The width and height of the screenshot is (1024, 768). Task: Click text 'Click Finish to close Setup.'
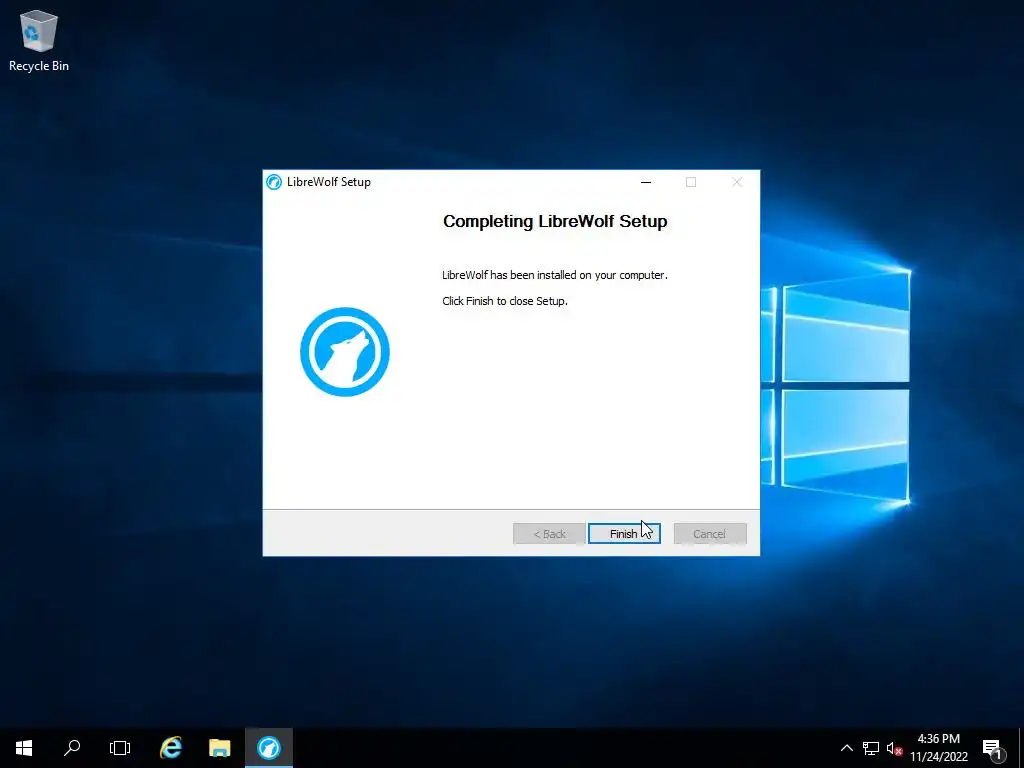505,301
